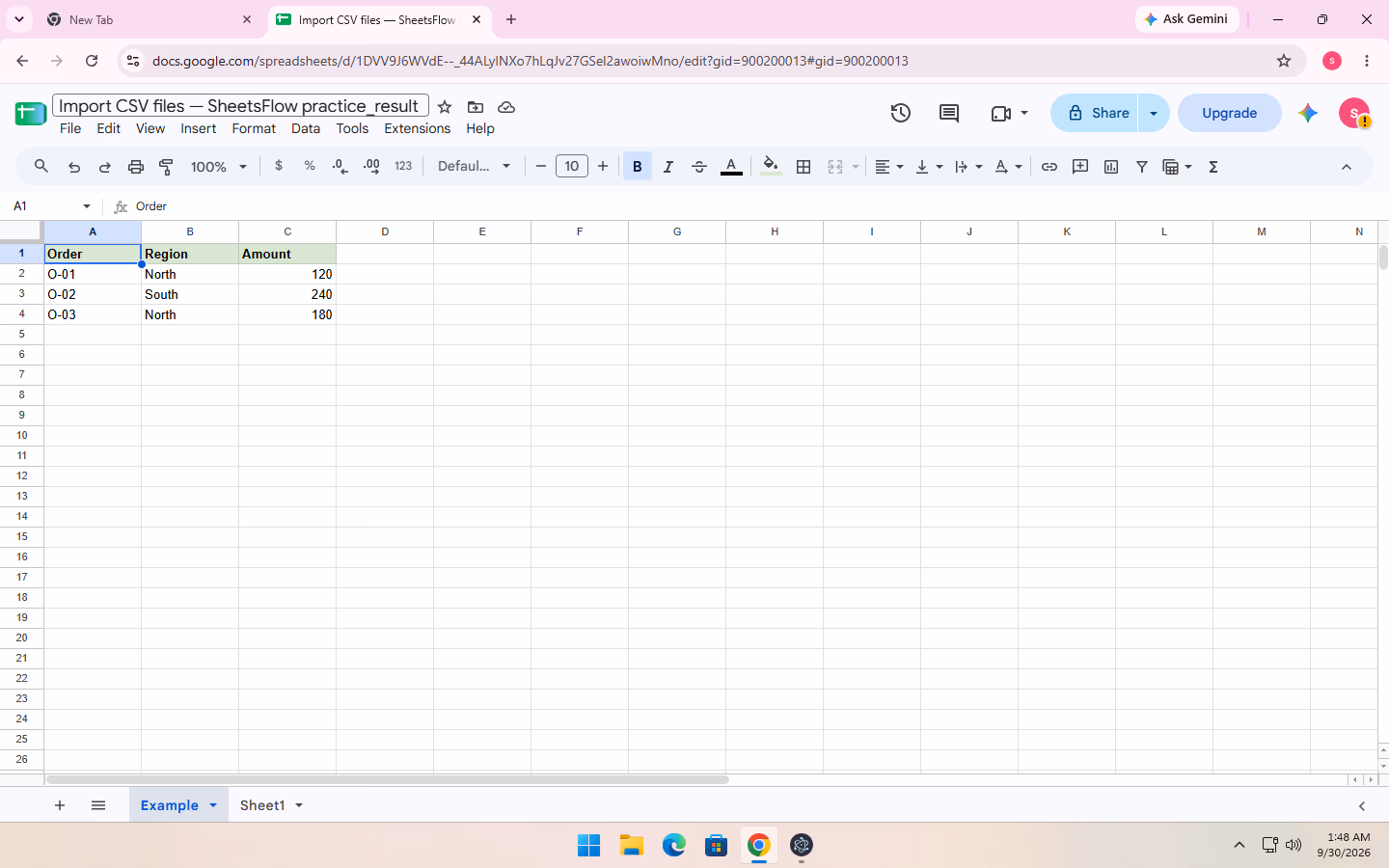This screenshot has width=1389, height=868.
Task: Click the print icon
Action: (x=136, y=167)
